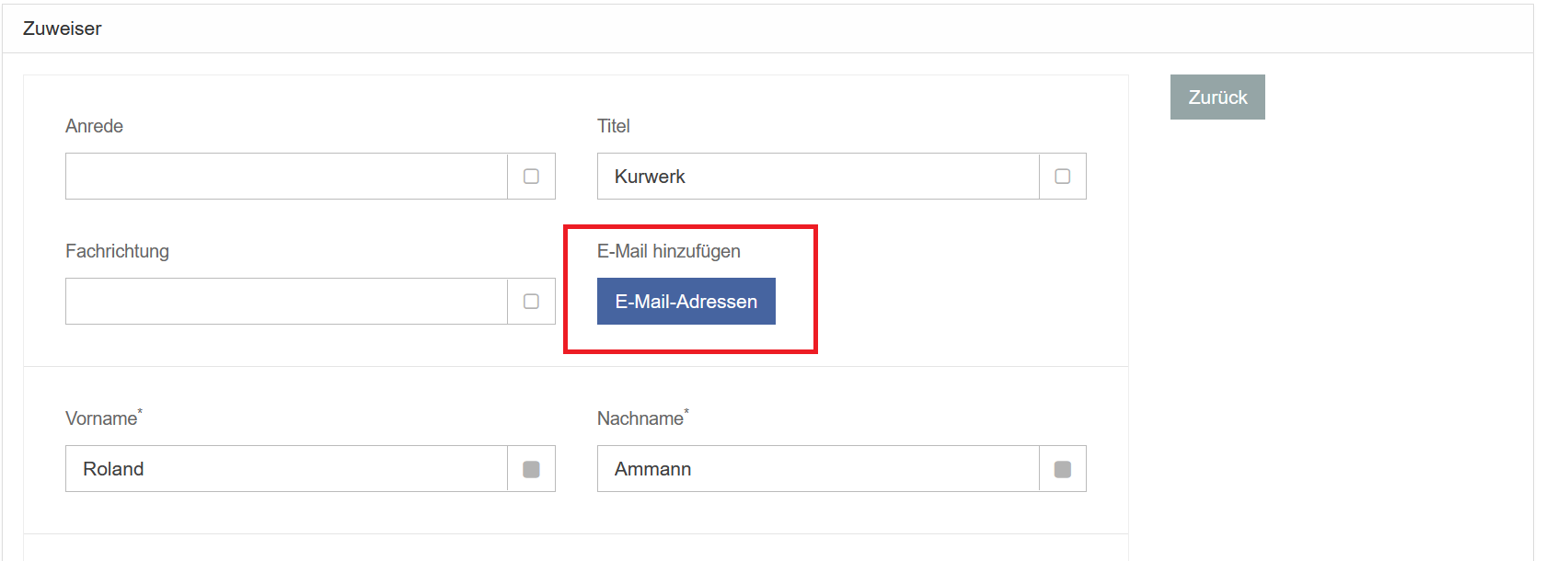Image resolution: width=1568 pixels, height=561 pixels.
Task: Click the Anrede field label
Action: [x=94, y=126]
